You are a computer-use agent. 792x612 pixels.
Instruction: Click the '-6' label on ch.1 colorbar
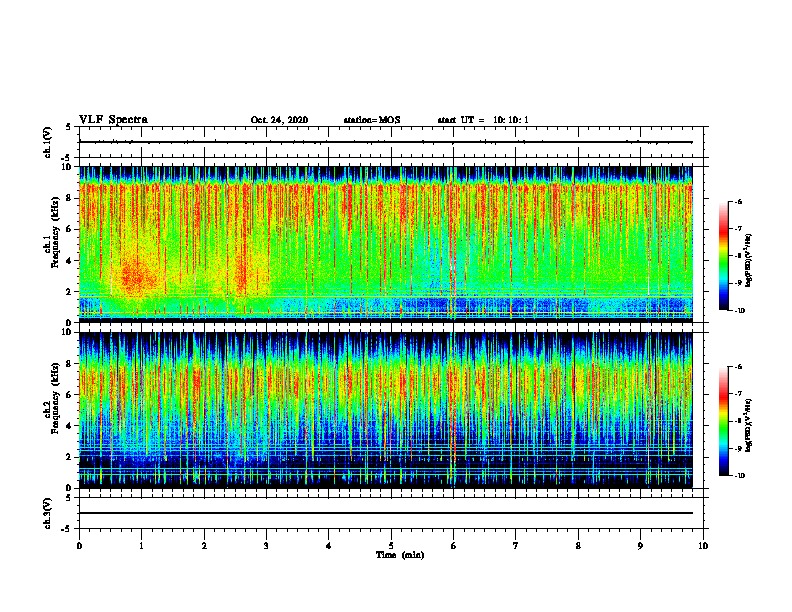point(737,201)
